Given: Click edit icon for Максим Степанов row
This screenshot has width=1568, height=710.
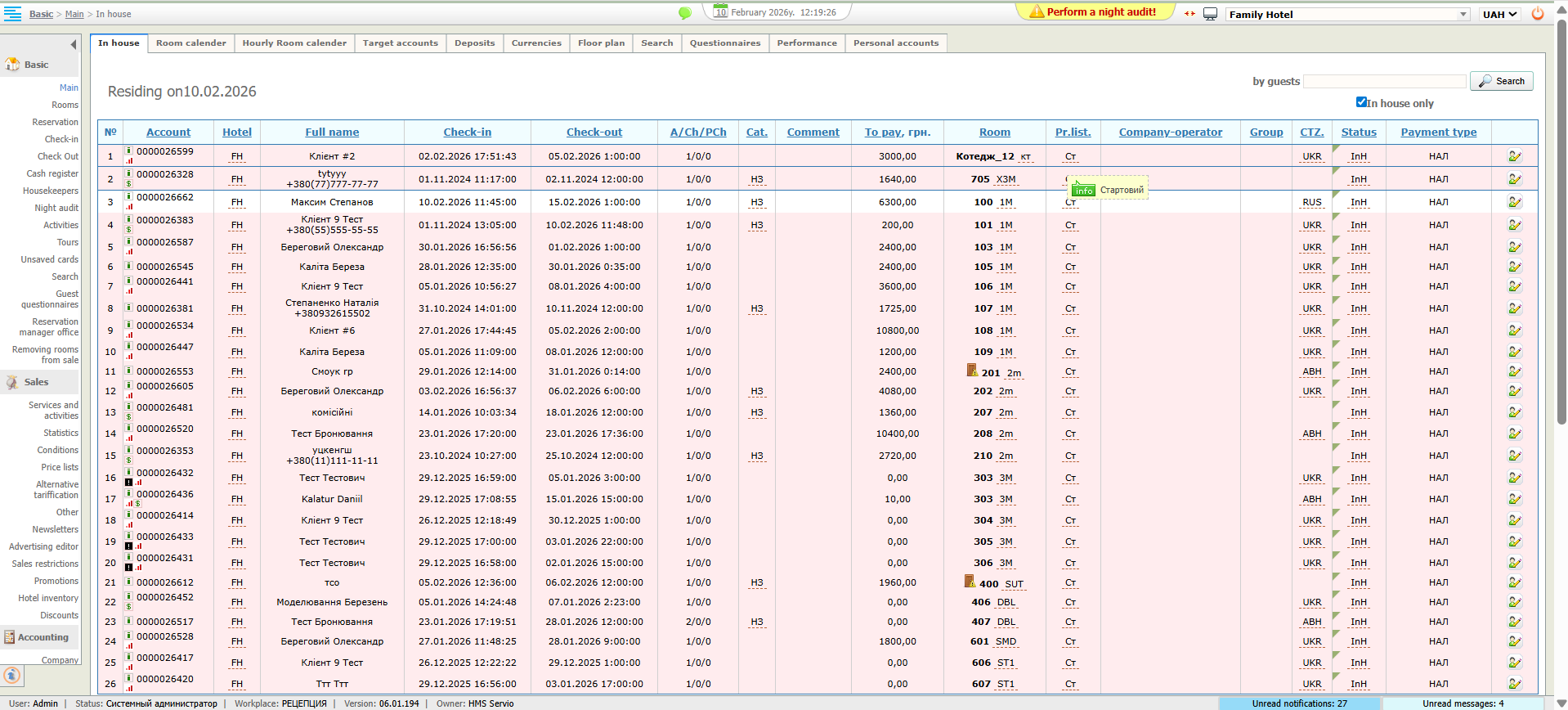Looking at the screenshot, I should [1515, 202].
